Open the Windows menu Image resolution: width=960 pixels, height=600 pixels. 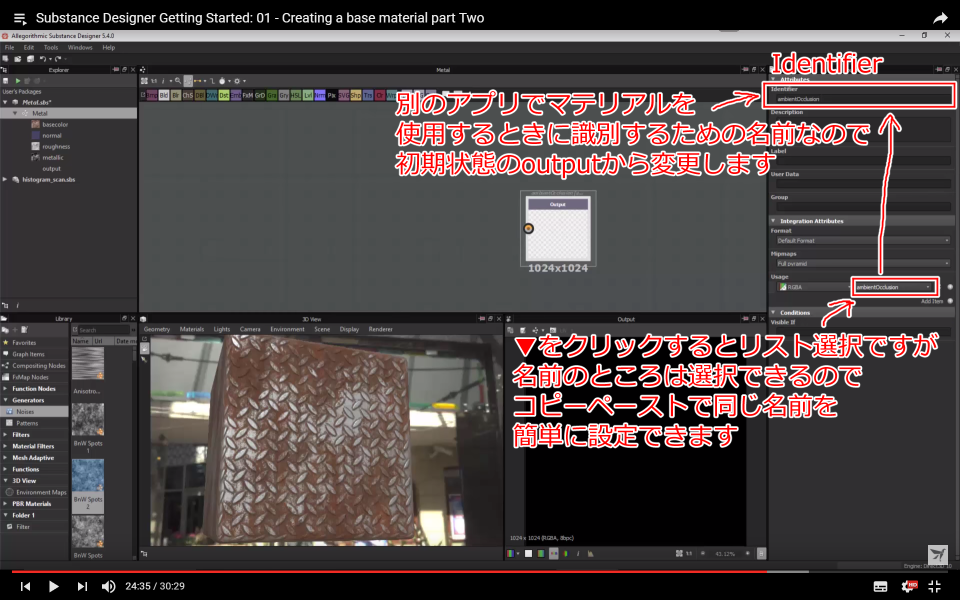[x=80, y=47]
